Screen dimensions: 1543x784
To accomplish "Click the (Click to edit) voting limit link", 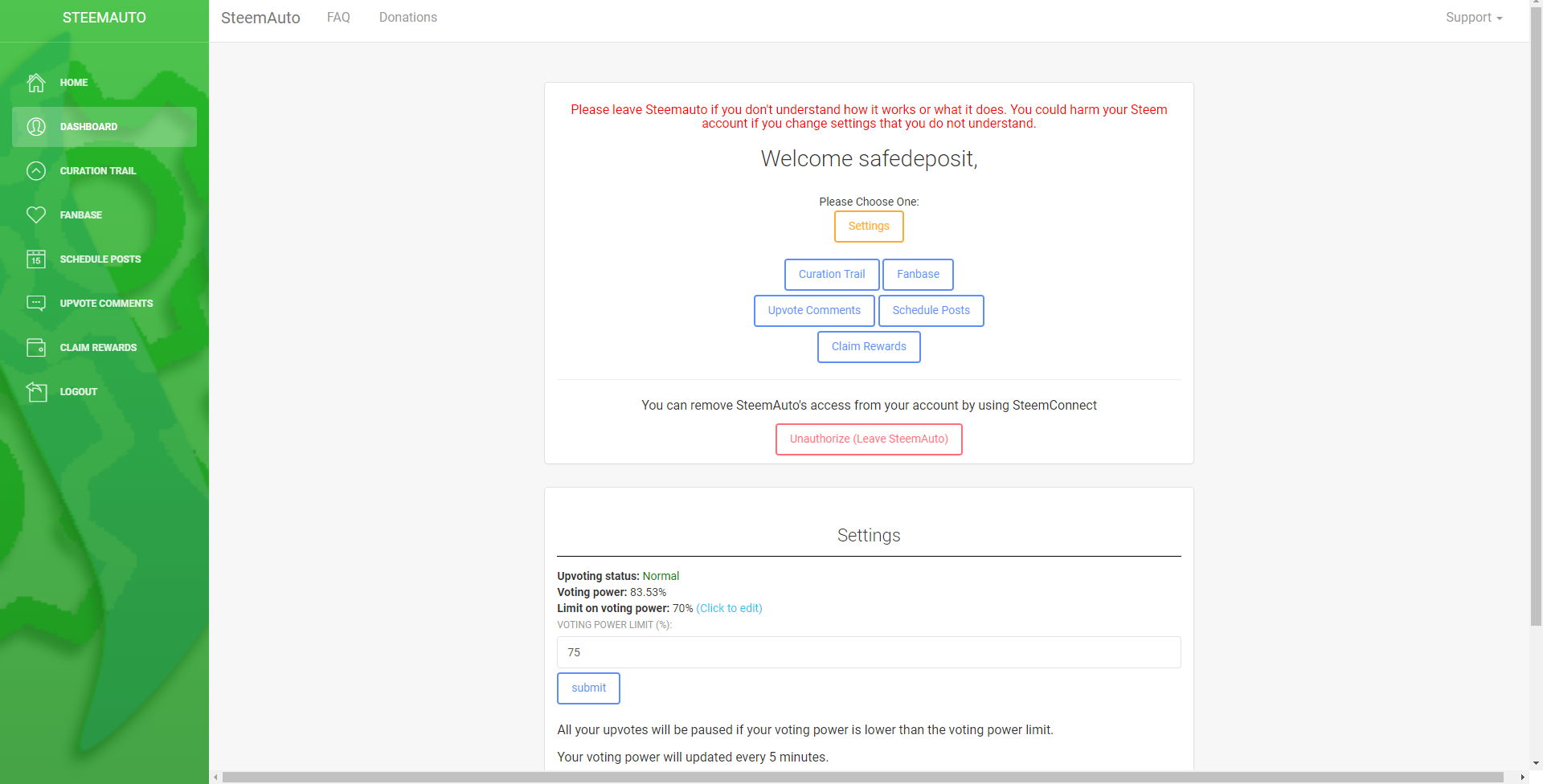I will pyautogui.click(x=729, y=608).
